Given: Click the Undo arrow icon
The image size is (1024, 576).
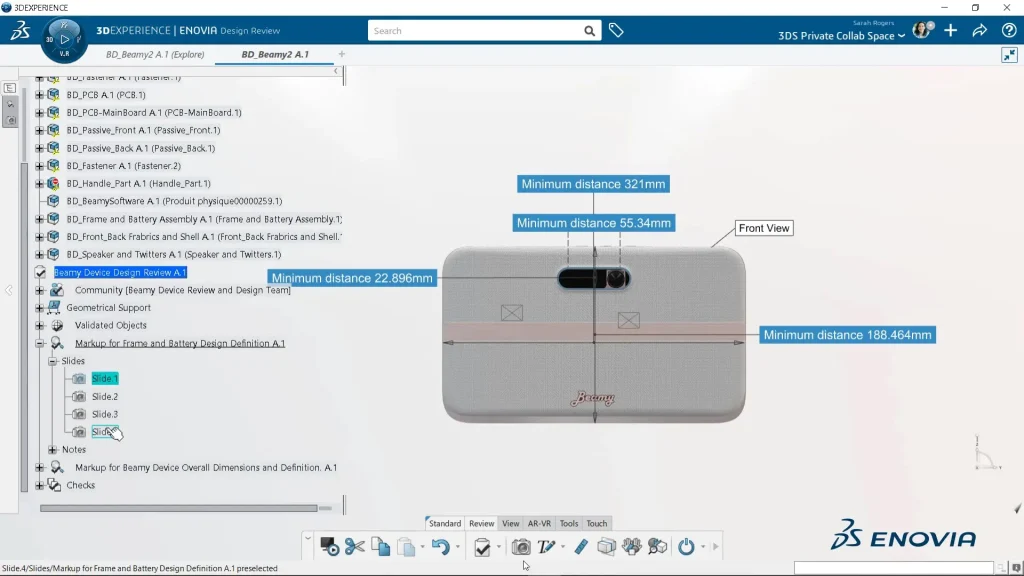Looking at the screenshot, I should coord(440,547).
